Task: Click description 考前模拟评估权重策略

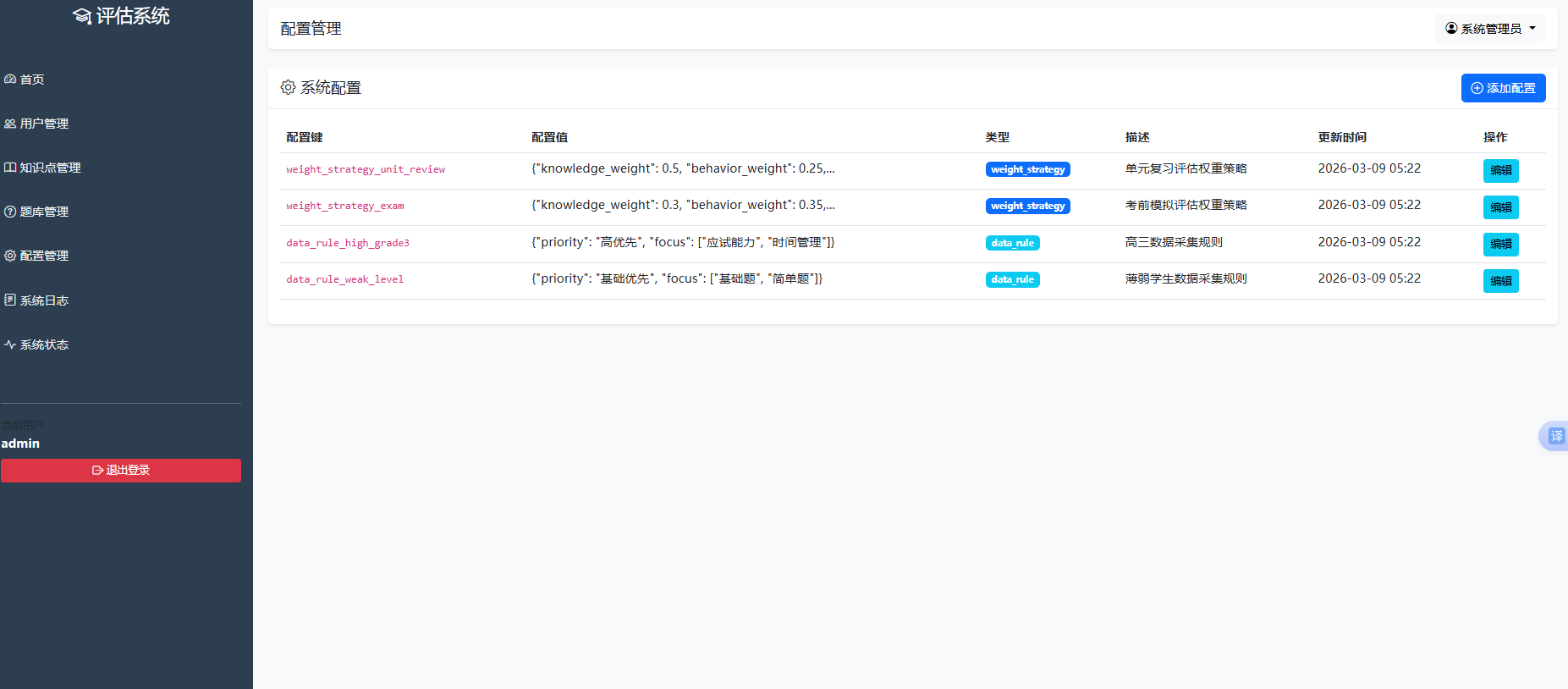Action: [1186, 205]
